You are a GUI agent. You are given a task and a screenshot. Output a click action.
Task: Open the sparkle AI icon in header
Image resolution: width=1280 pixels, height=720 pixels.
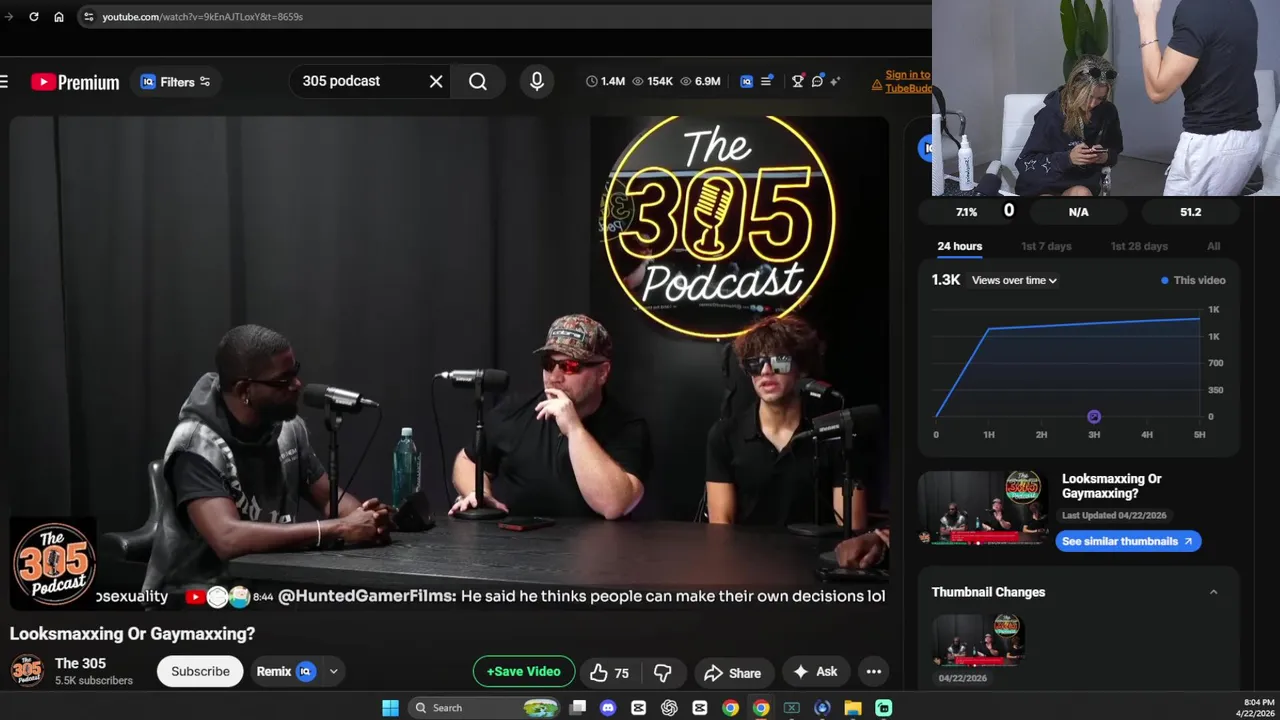click(x=835, y=81)
